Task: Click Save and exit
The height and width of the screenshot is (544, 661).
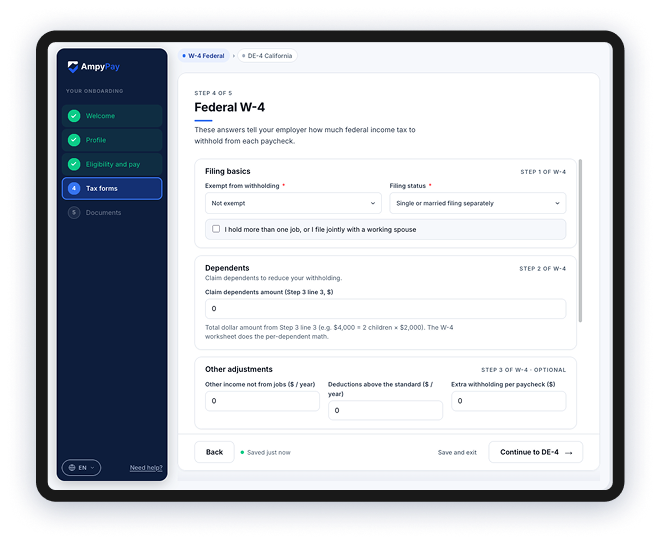Action: pos(457,452)
